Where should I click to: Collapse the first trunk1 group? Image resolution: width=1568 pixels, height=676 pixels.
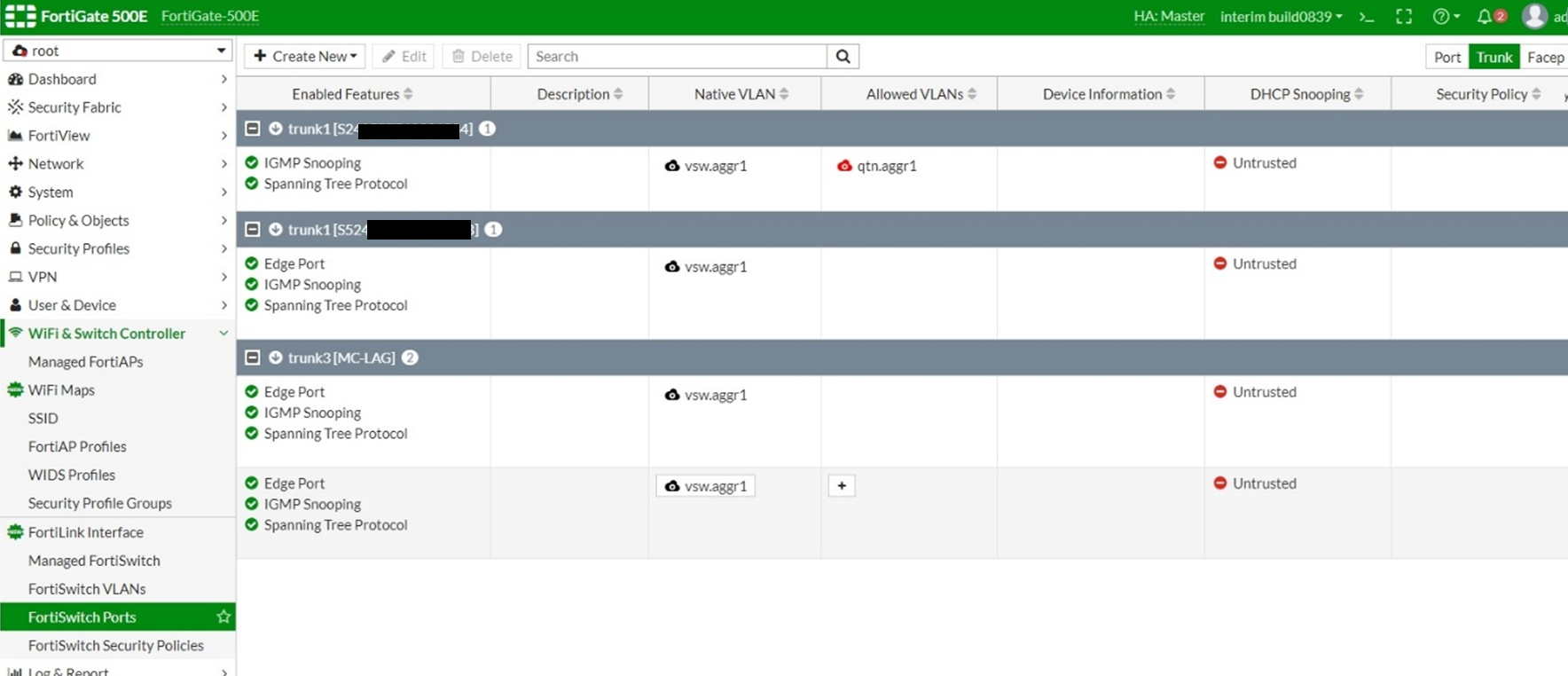[253, 129]
